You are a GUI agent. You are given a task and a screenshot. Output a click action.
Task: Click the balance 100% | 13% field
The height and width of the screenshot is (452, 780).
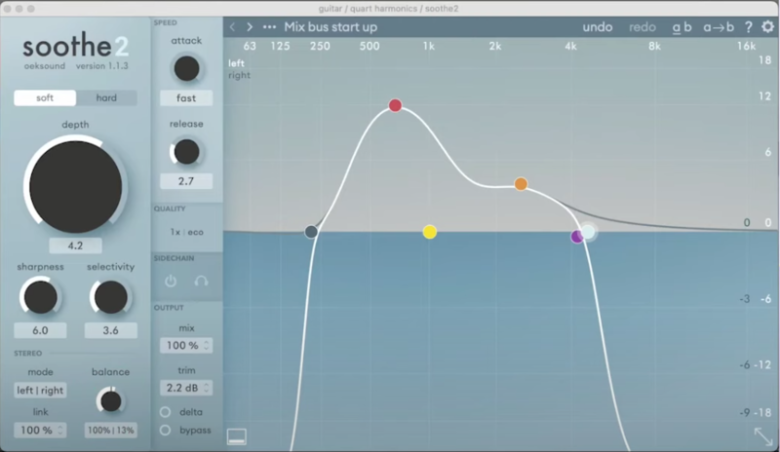pos(110,430)
